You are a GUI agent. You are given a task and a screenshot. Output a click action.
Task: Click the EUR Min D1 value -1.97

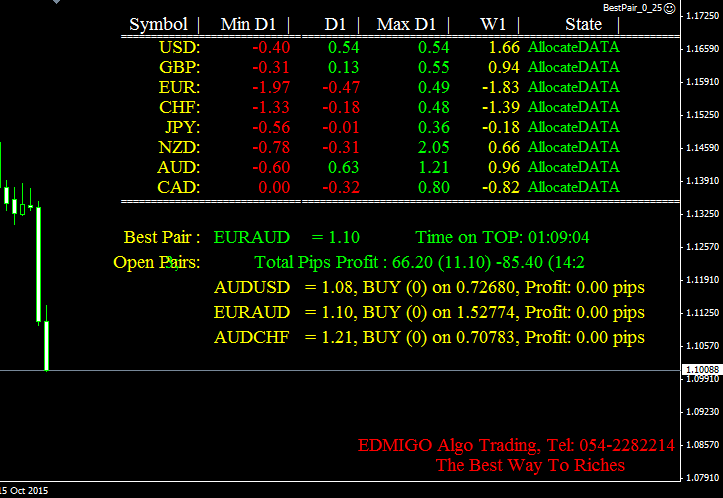[271, 88]
